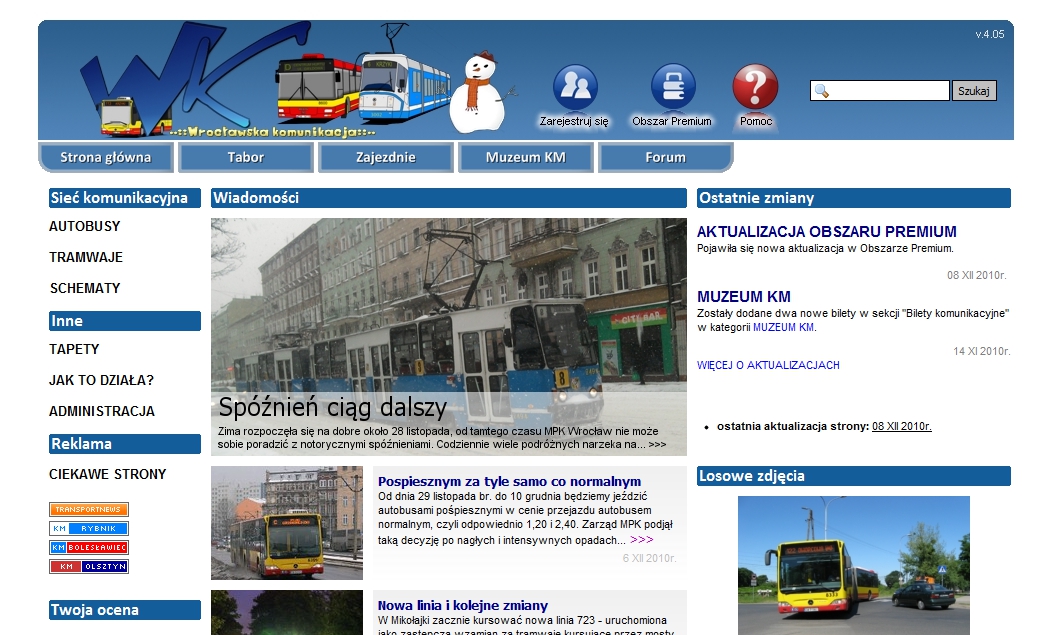Screen dimensions: 1050x635
Task: Open the Nowa linia article night thumbnail
Action: click(x=287, y=612)
